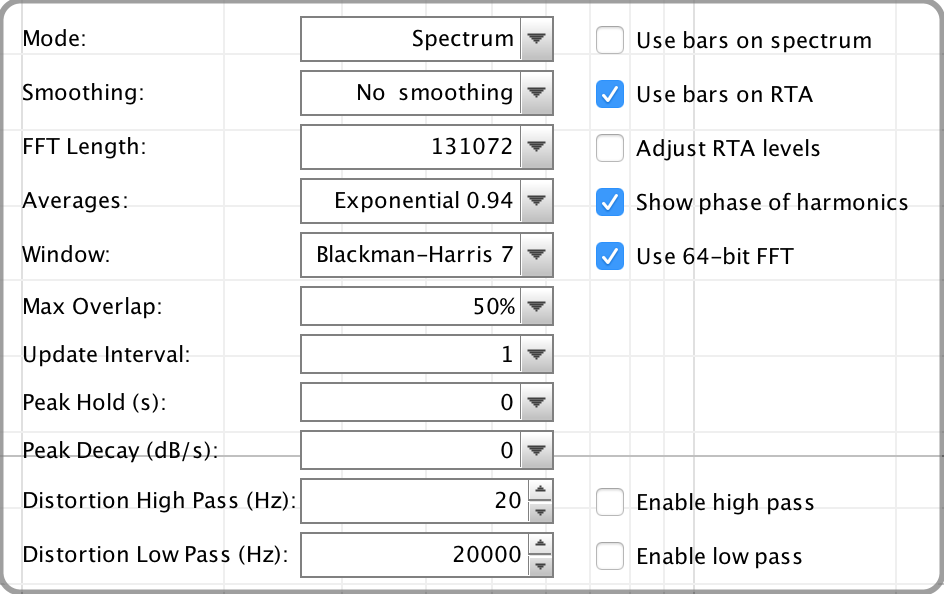Open the Peak Decay dropdown

pyautogui.click(x=426, y=450)
